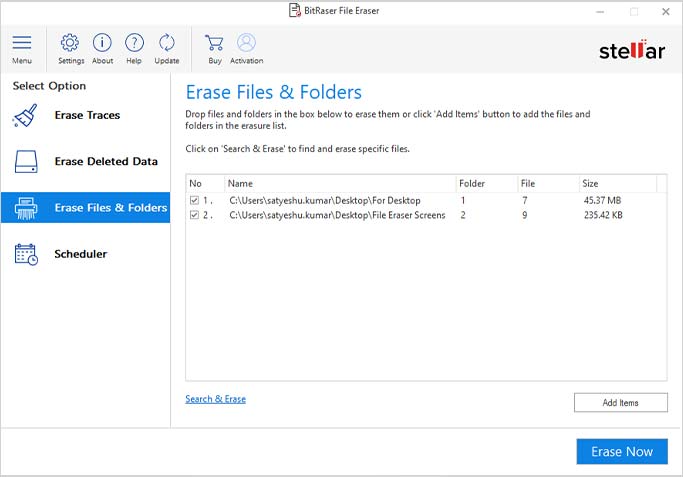This screenshot has height=477, width=683.
Task: Sort by the File column header
Action: click(548, 183)
